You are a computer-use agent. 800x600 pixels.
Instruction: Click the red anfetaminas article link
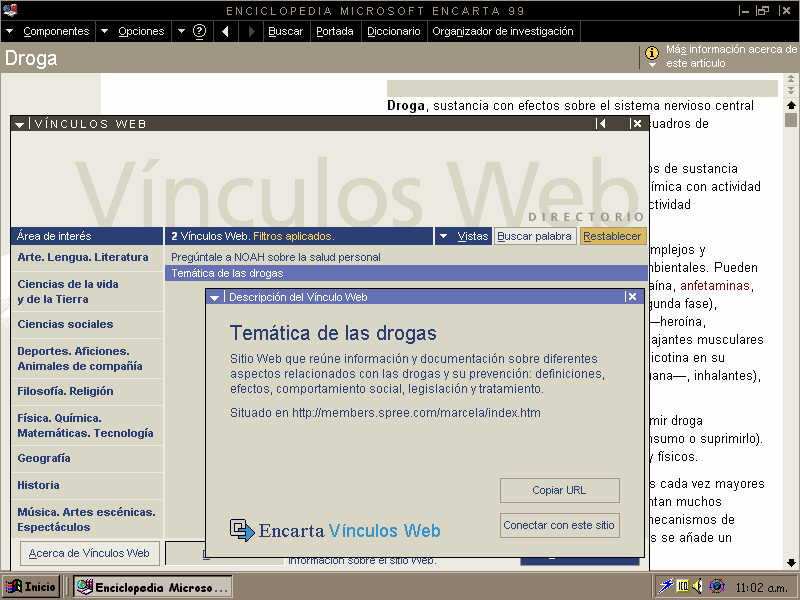716,286
